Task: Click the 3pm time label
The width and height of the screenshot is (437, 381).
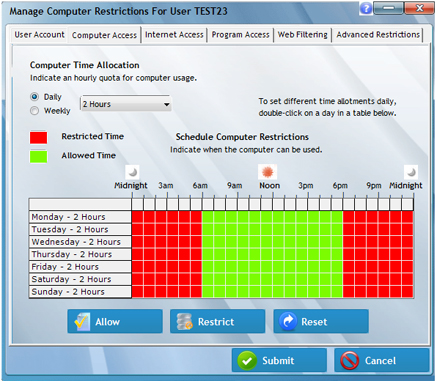Action: click(306, 186)
